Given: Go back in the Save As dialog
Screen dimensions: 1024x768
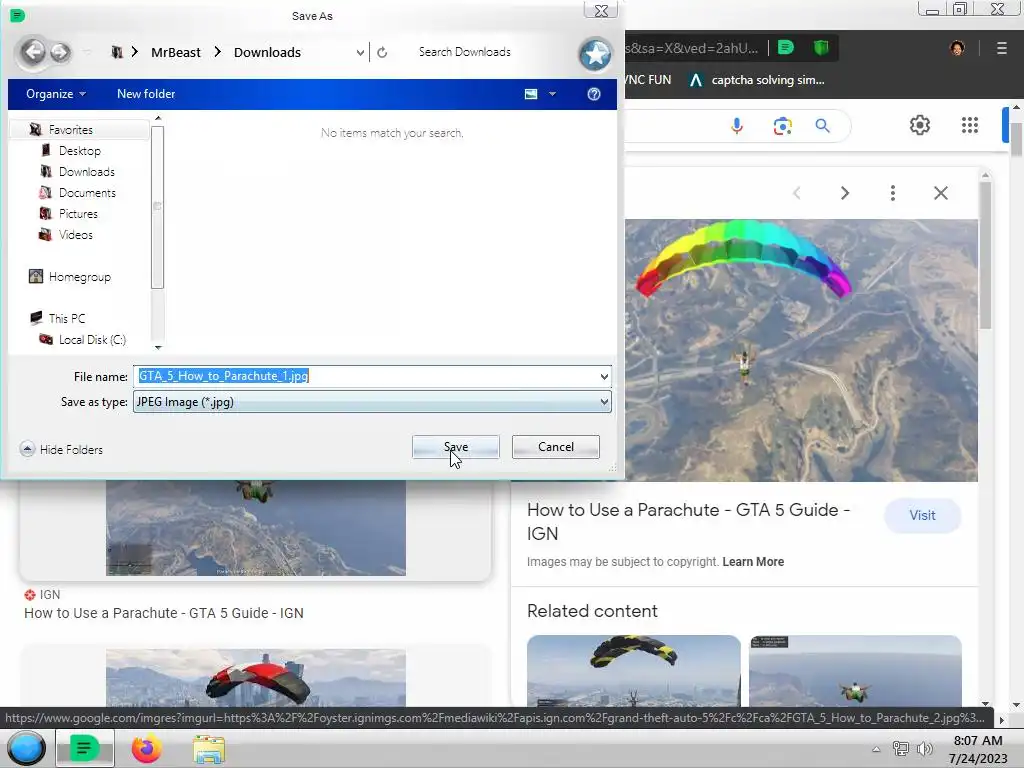Looking at the screenshot, I should (34, 52).
